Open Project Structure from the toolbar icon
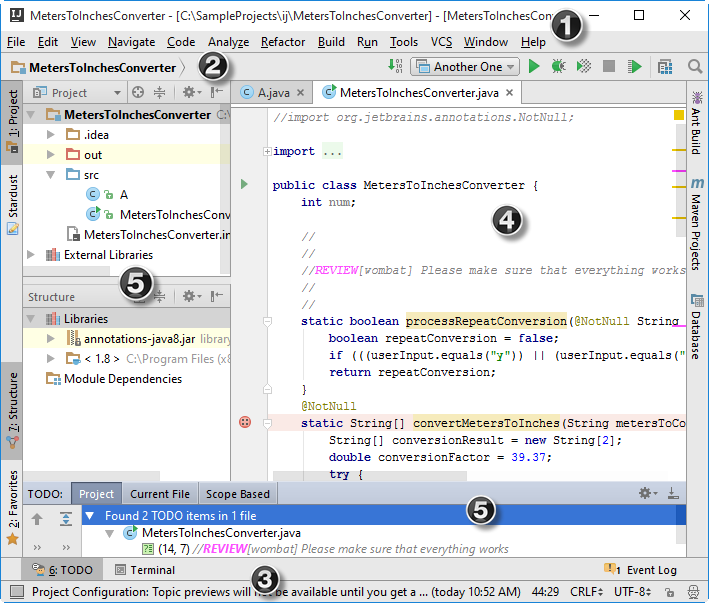709x603 pixels. (665, 67)
